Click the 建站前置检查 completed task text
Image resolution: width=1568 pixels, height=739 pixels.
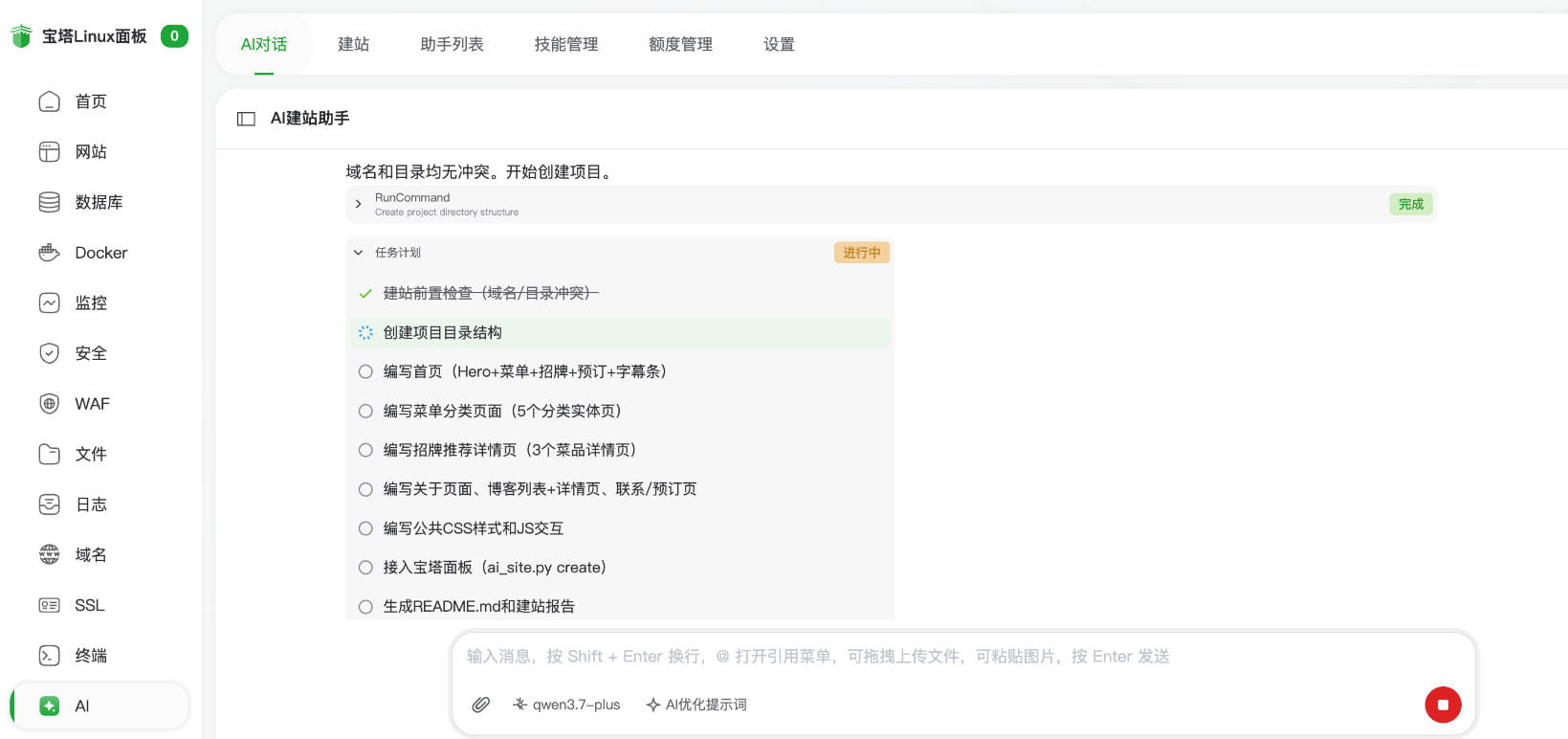[x=491, y=294]
